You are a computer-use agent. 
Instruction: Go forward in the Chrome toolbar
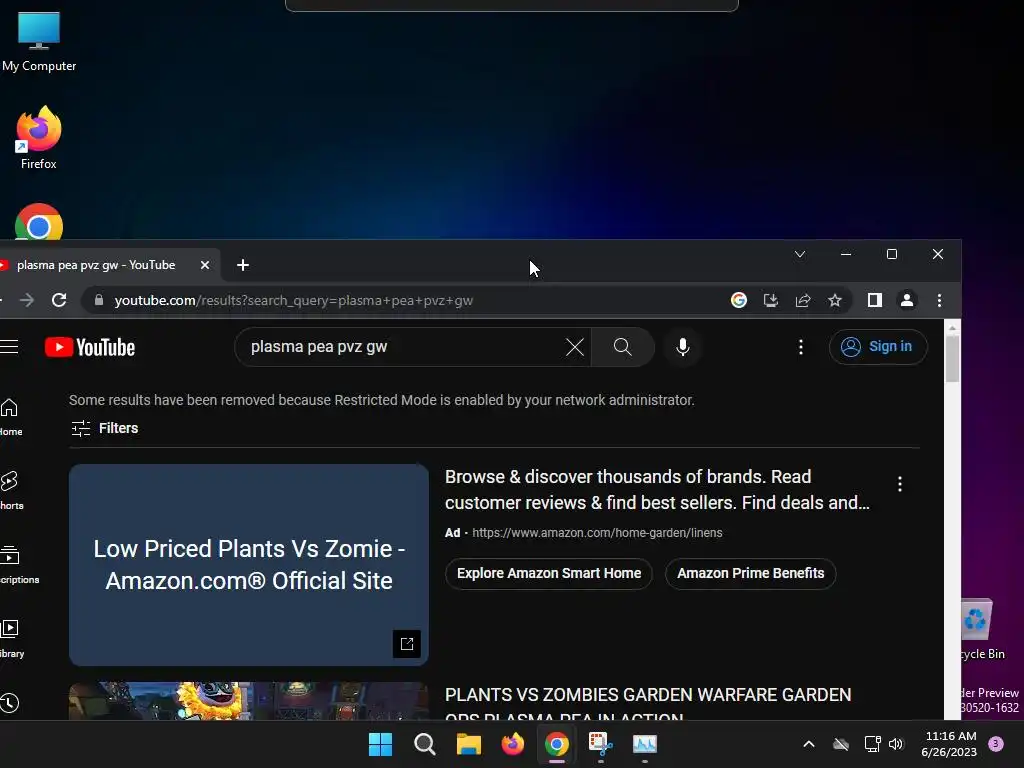click(x=27, y=300)
